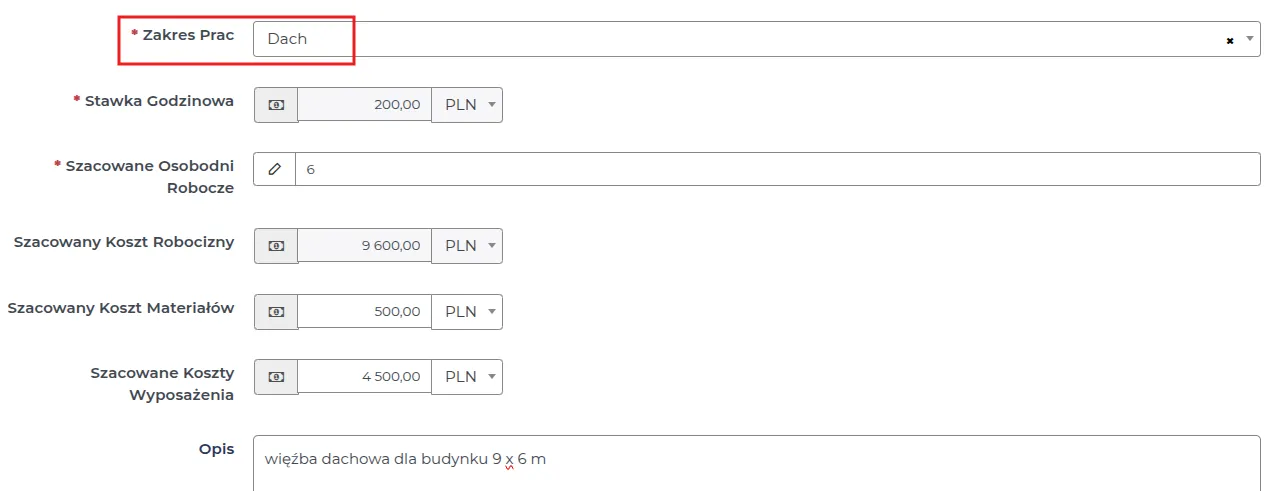Open the Stawka Godzinowa PLN currency dropdown
Image resolution: width=1271 pixels, height=491 pixels.
pyautogui.click(x=467, y=105)
